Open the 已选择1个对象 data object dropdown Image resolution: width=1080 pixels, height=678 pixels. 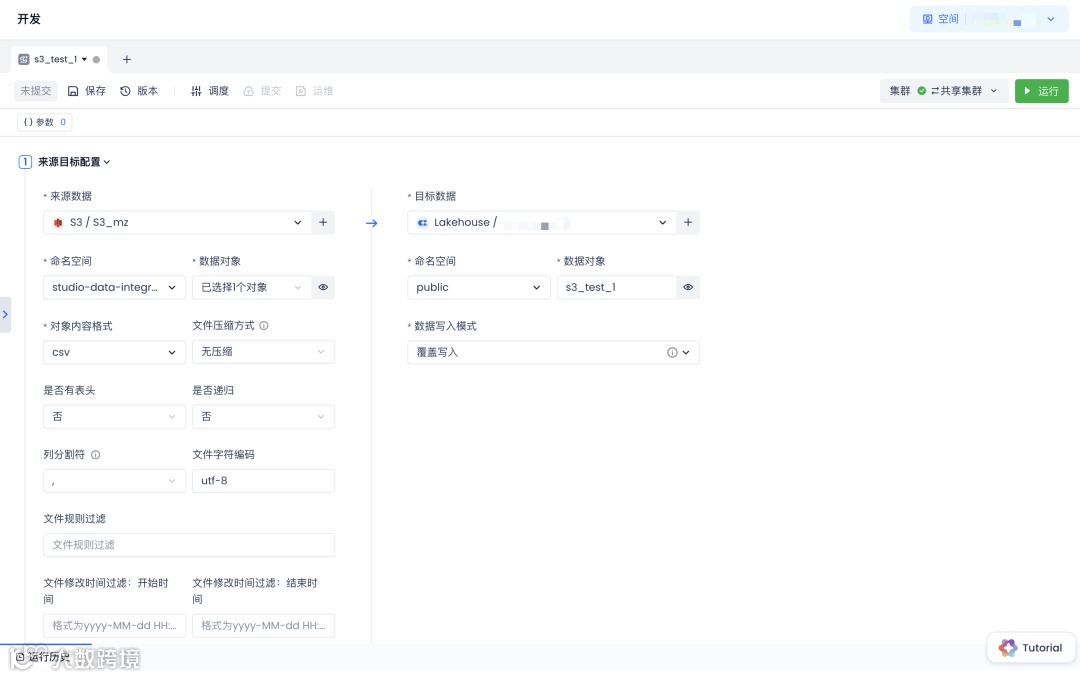[251, 287]
